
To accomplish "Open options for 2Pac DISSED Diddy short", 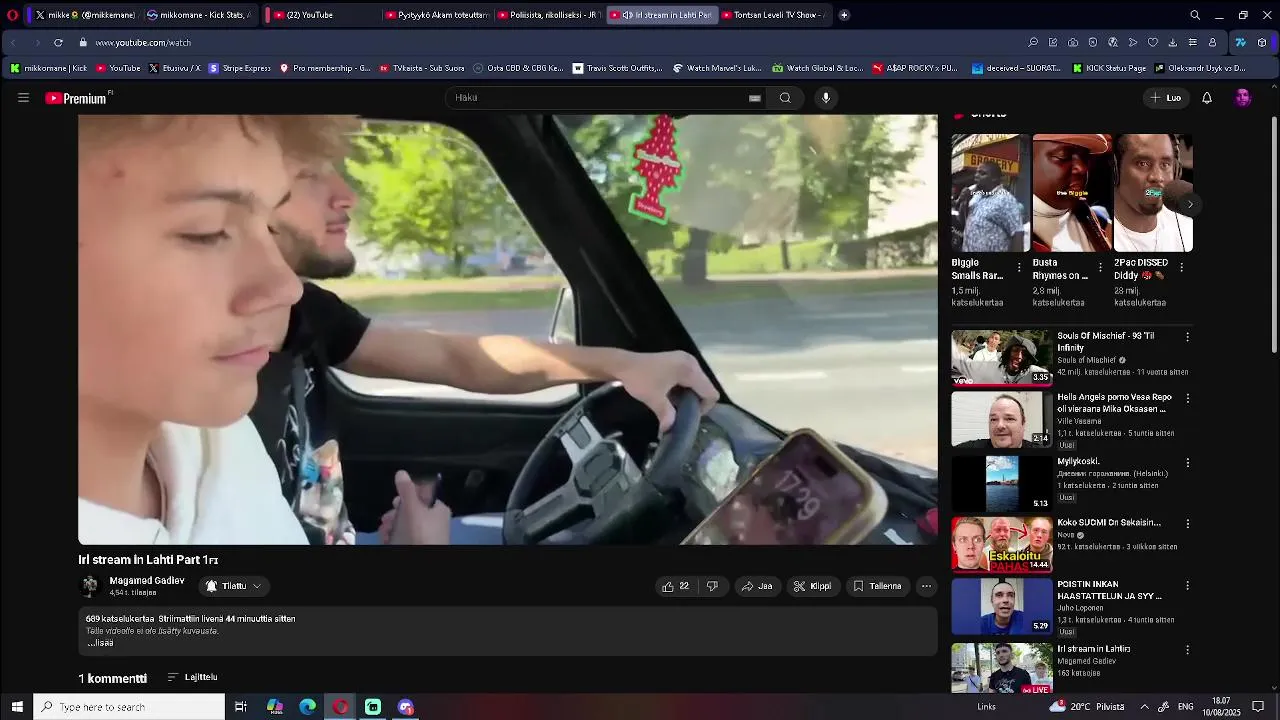I will pyautogui.click(x=1181, y=268).
